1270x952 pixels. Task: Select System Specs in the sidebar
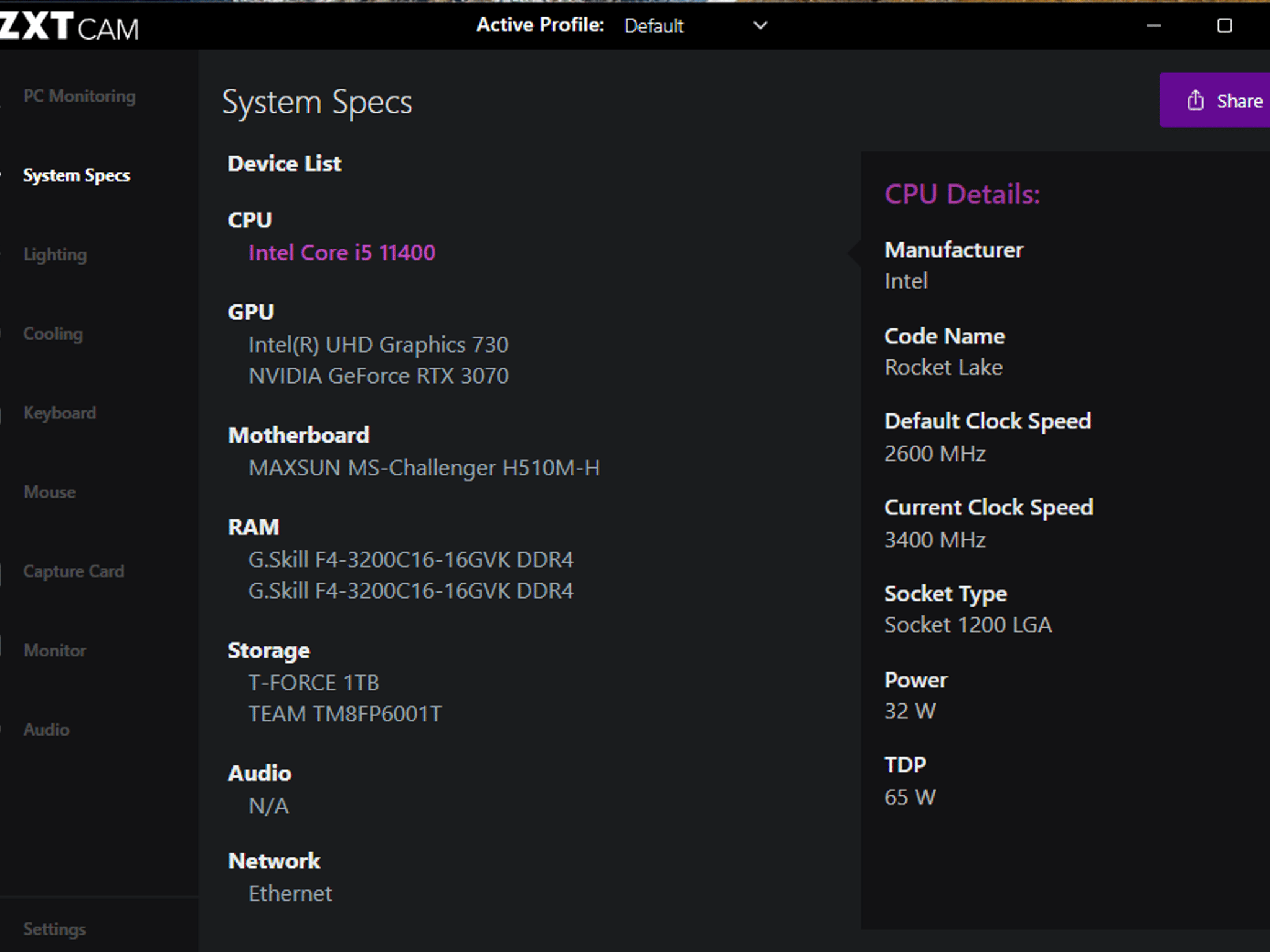pyautogui.click(x=76, y=175)
